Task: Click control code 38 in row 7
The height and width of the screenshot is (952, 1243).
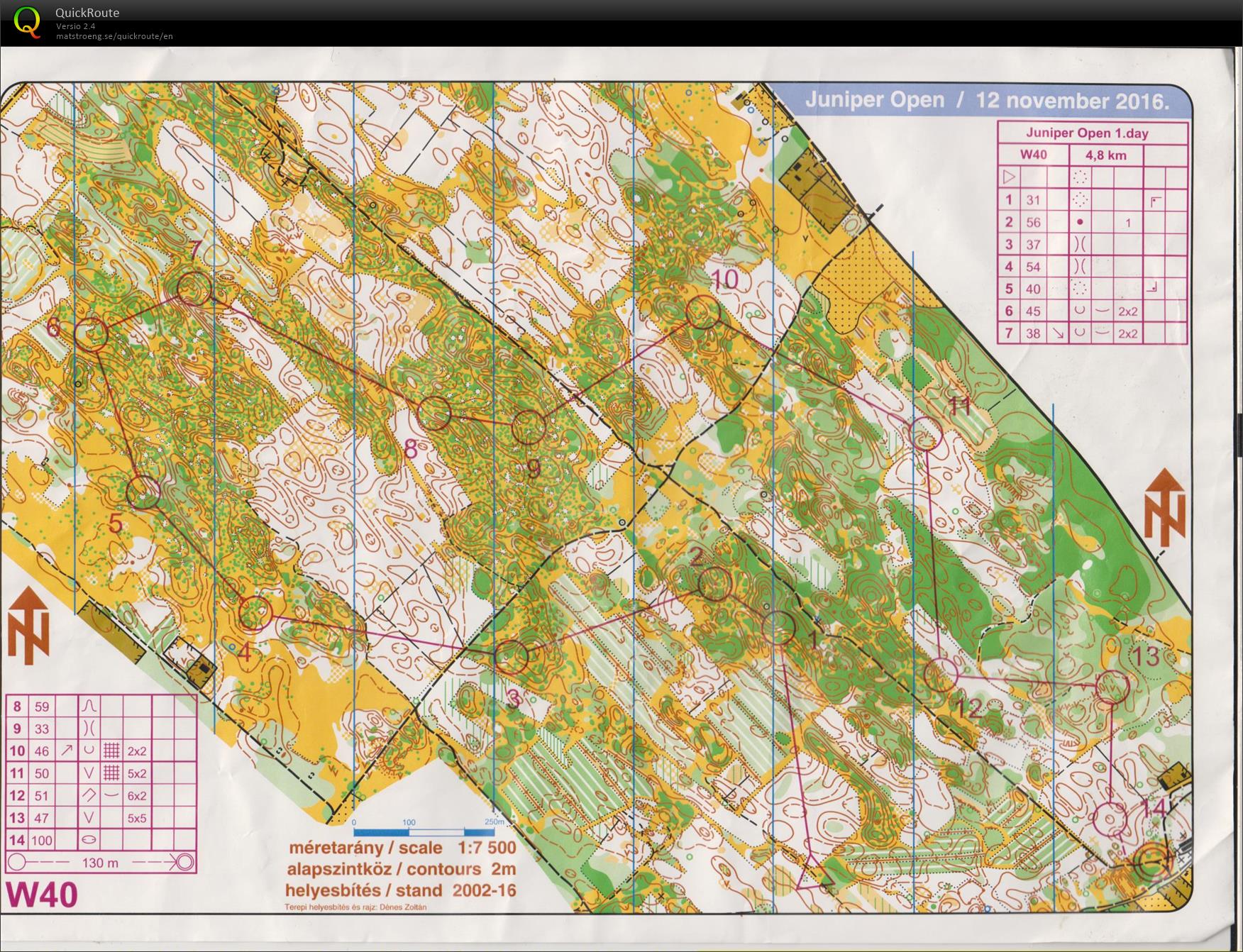Action: point(1032,333)
